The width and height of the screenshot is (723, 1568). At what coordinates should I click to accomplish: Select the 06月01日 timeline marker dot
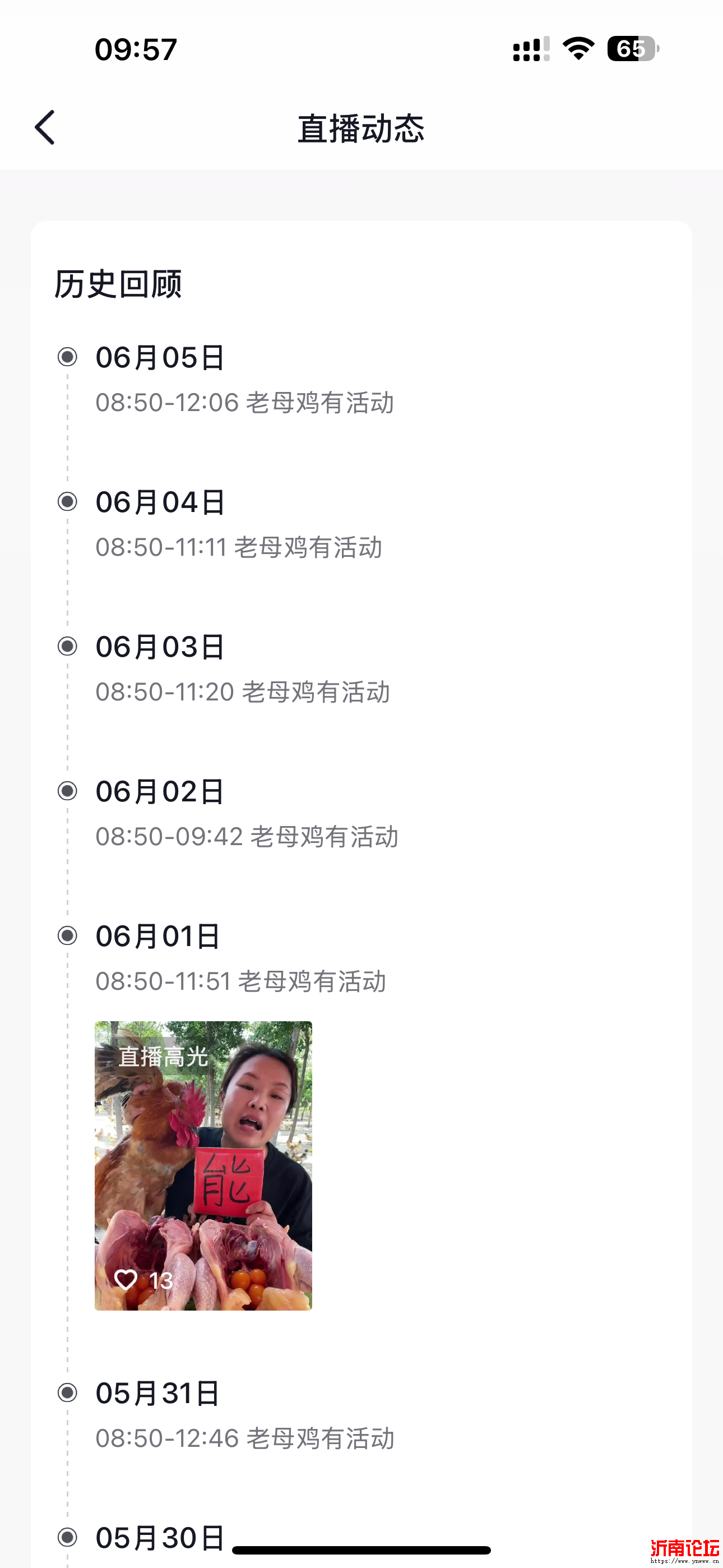pyautogui.click(x=68, y=935)
